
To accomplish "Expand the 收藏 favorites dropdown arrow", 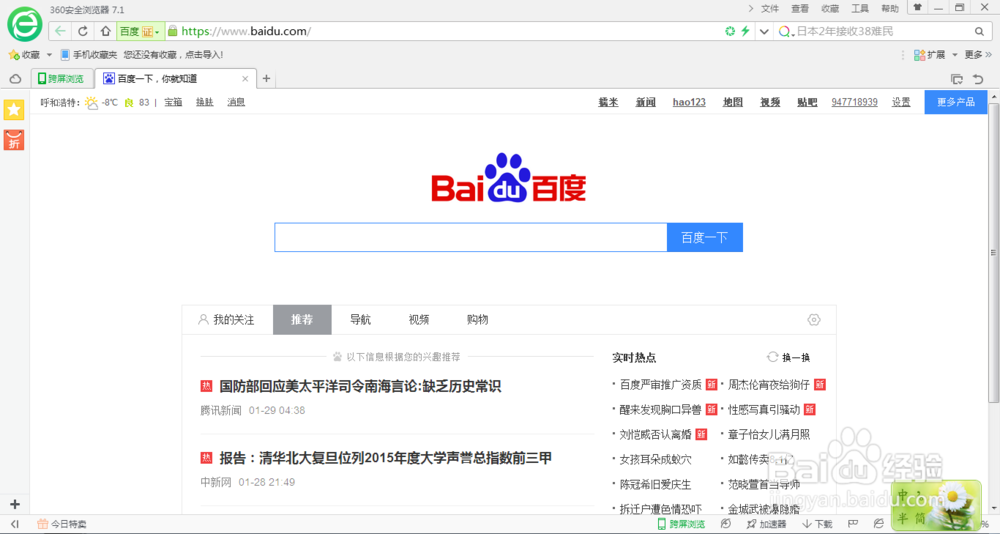I will pos(49,55).
